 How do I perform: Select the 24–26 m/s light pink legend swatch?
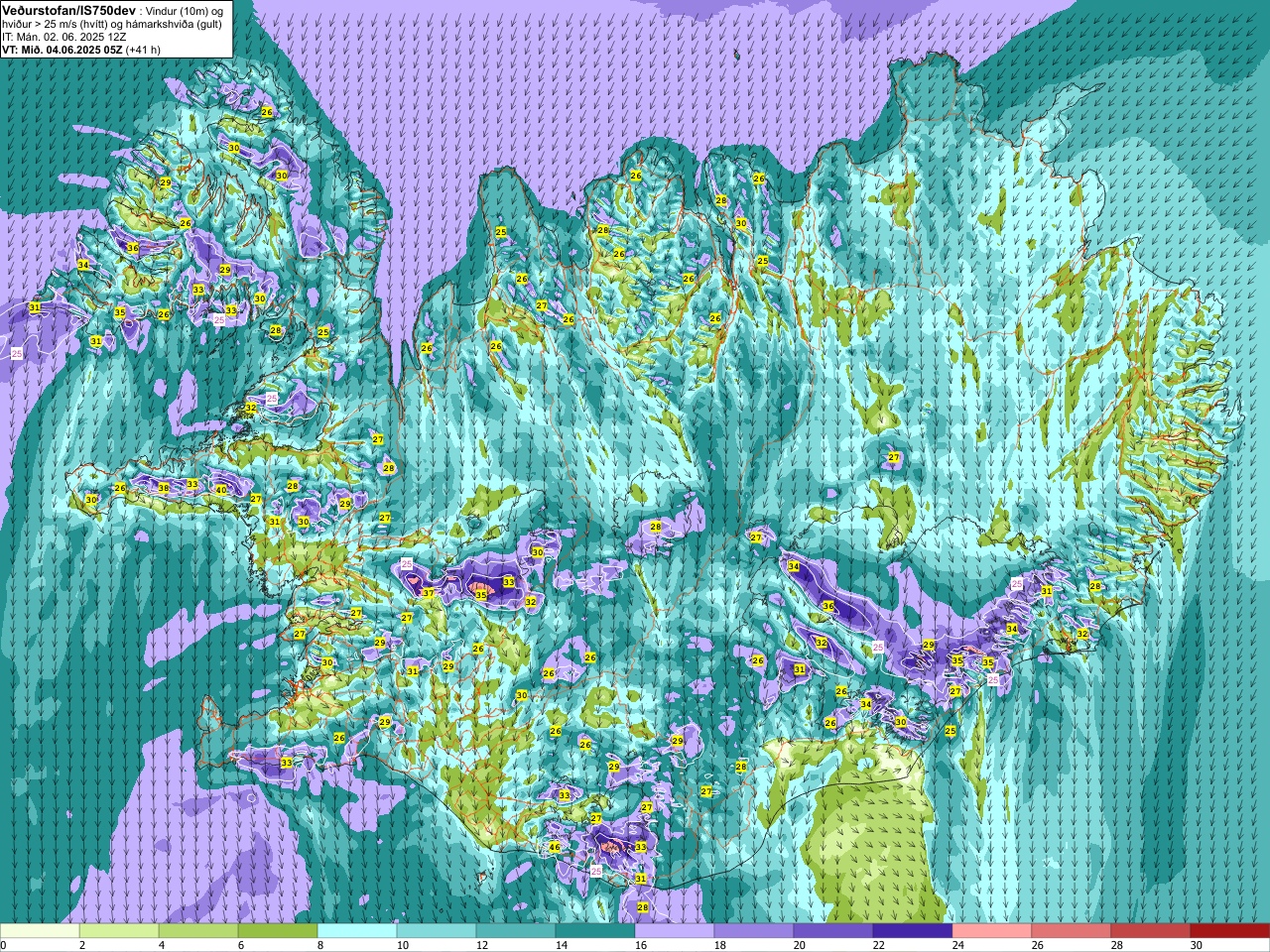click(x=992, y=931)
